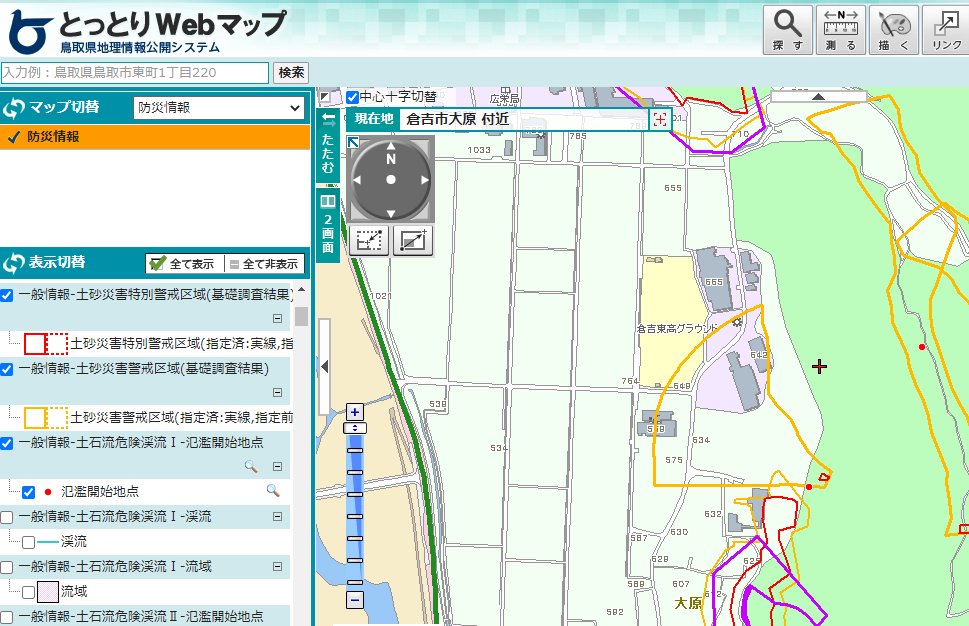The width and height of the screenshot is (969, 626).
Task: Uncheck 土石流危険渓流Ⅰ-氾濫開始地点 group checkbox
Action: click(x=7, y=443)
